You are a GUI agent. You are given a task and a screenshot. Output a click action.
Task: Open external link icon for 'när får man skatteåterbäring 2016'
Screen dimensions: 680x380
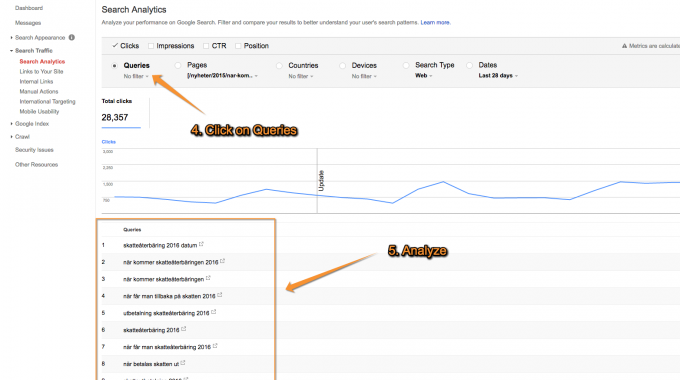215,346
